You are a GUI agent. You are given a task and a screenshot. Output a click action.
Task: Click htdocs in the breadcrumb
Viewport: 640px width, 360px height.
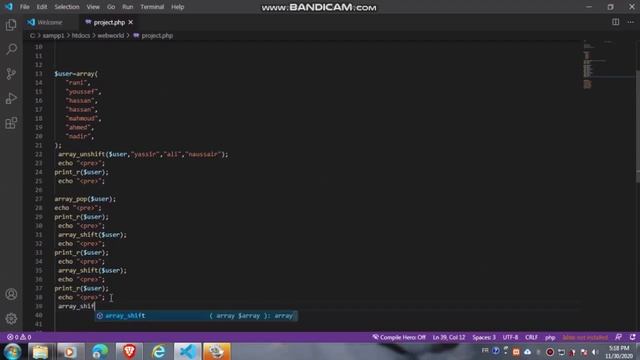point(81,36)
